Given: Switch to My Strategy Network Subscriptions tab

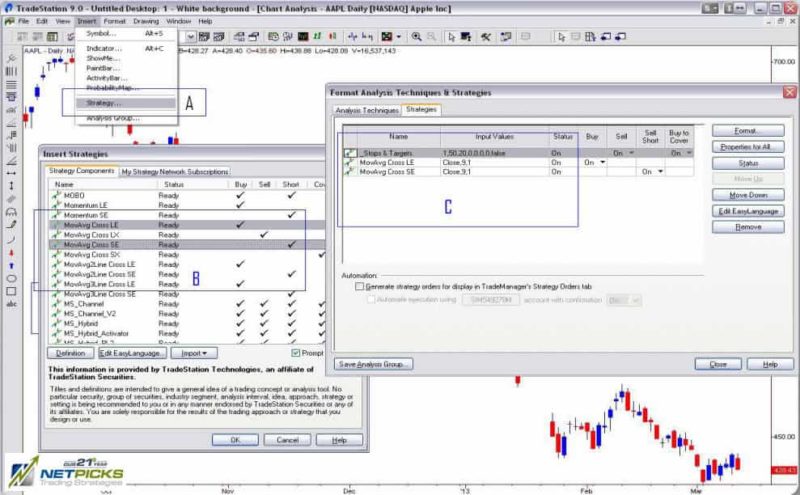Looking at the screenshot, I should (x=174, y=172).
